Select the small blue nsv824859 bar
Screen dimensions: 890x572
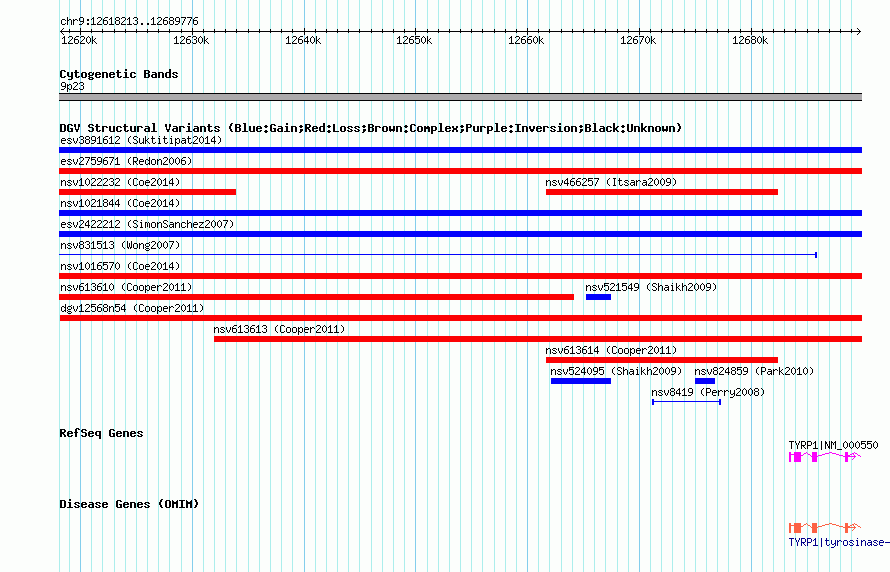(x=705, y=381)
